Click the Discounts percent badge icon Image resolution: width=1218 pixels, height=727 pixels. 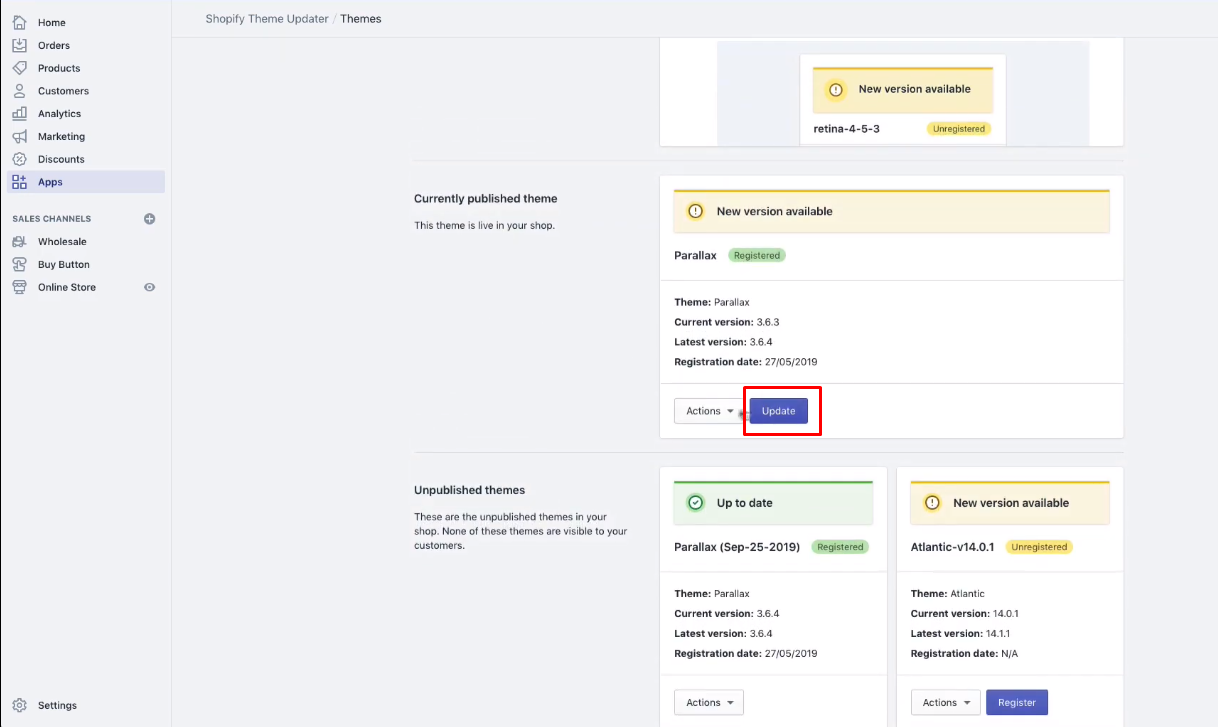coord(20,159)
